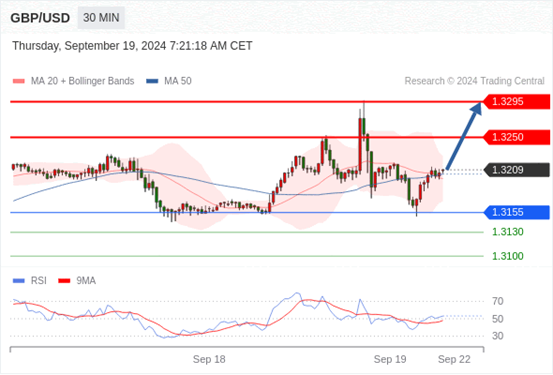Click the 9MA red legend swatch
Screen dimensions: 553x375
(x=64, y=281)
